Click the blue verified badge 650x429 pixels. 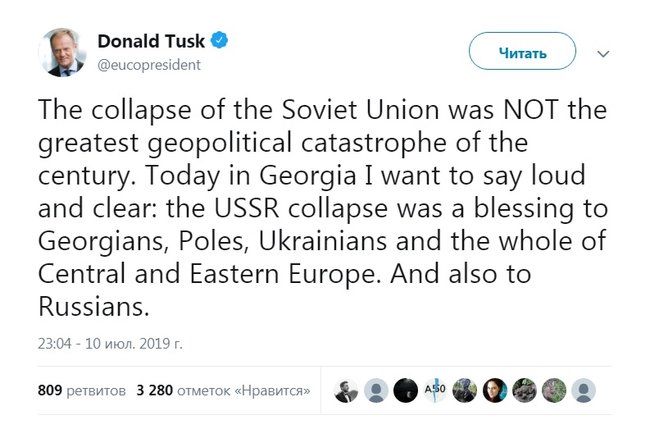(217, 41)
